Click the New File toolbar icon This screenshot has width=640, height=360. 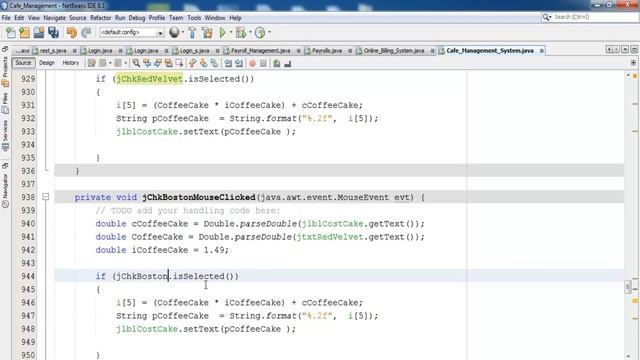11,33
